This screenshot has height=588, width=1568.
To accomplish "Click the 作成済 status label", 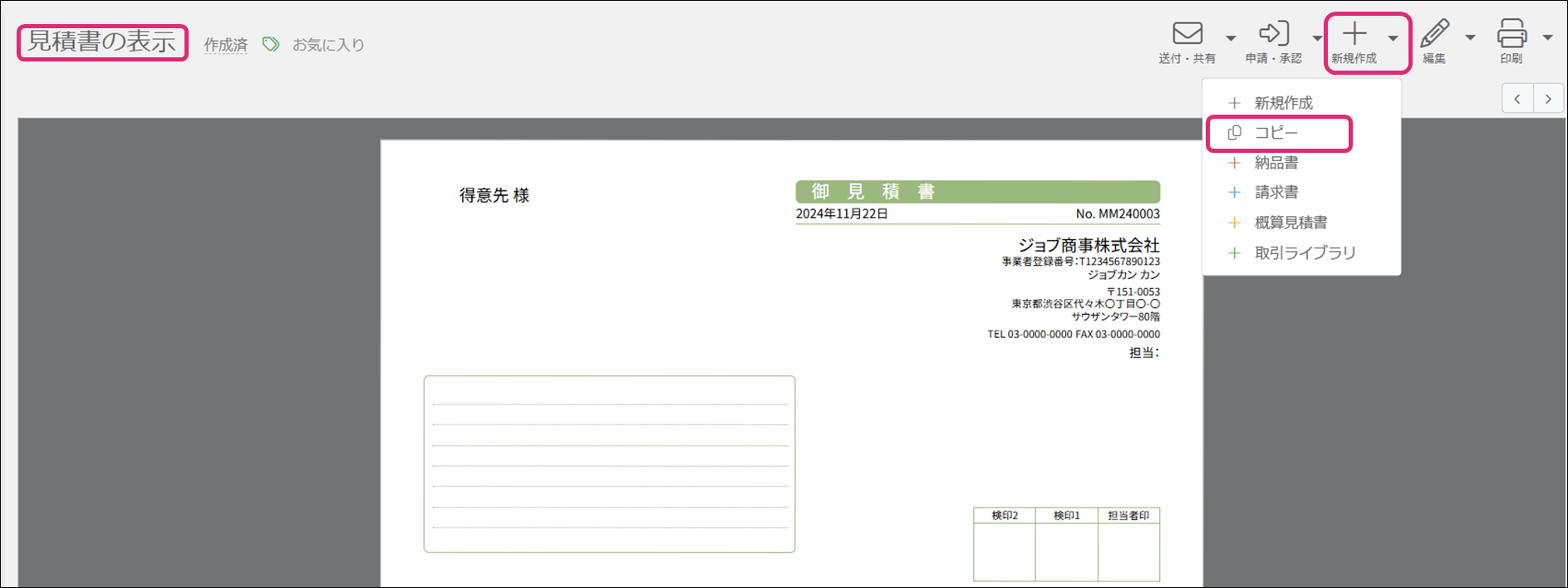I will coord(226,45).
